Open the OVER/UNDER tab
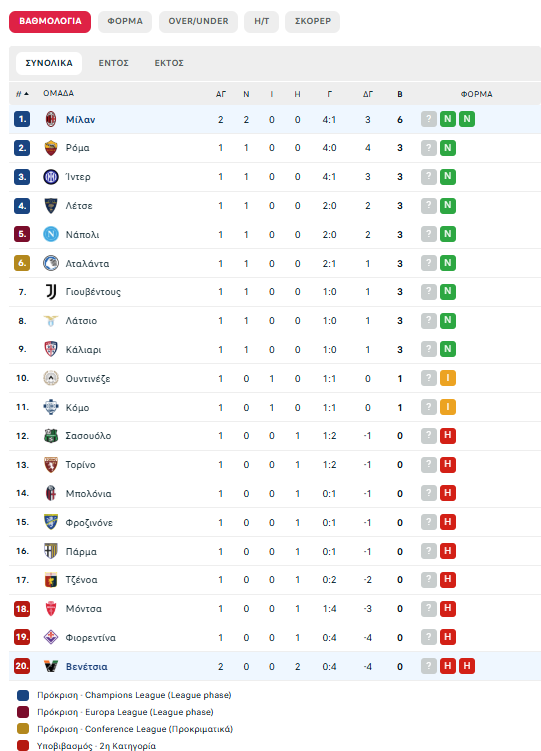This screenshot has height=751, width=541. point(198,22)
